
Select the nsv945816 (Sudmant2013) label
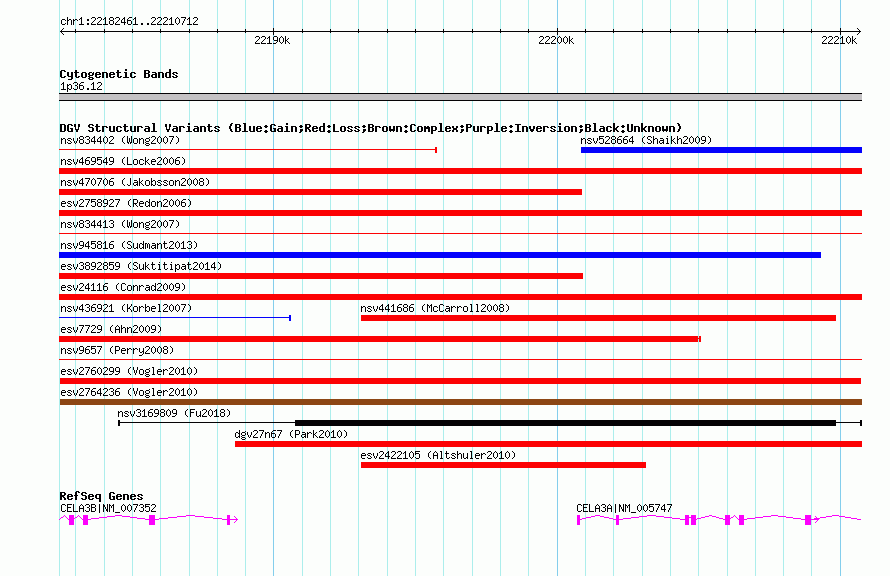point(129,245)
